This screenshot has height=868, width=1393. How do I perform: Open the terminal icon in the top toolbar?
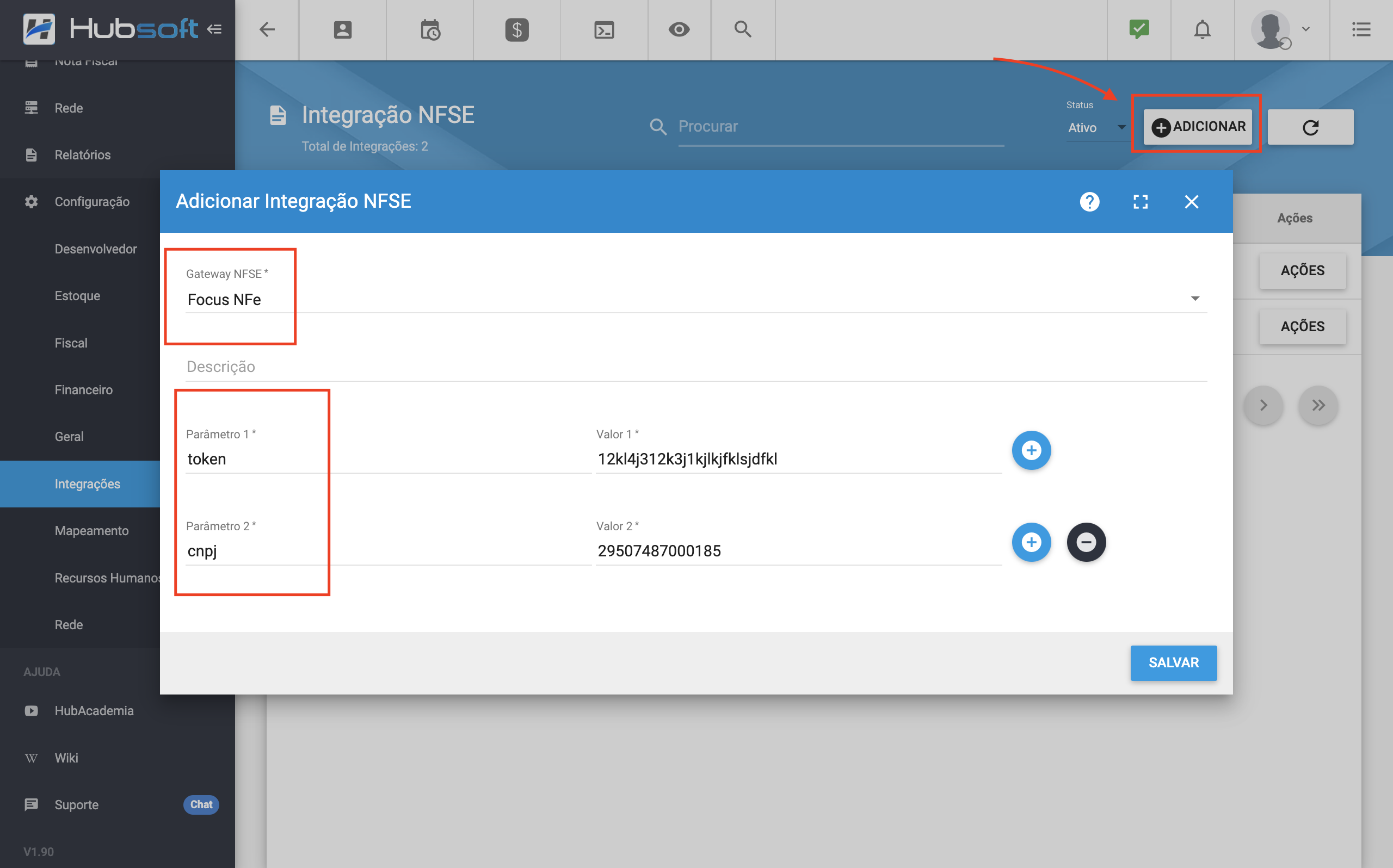point(603,30)
